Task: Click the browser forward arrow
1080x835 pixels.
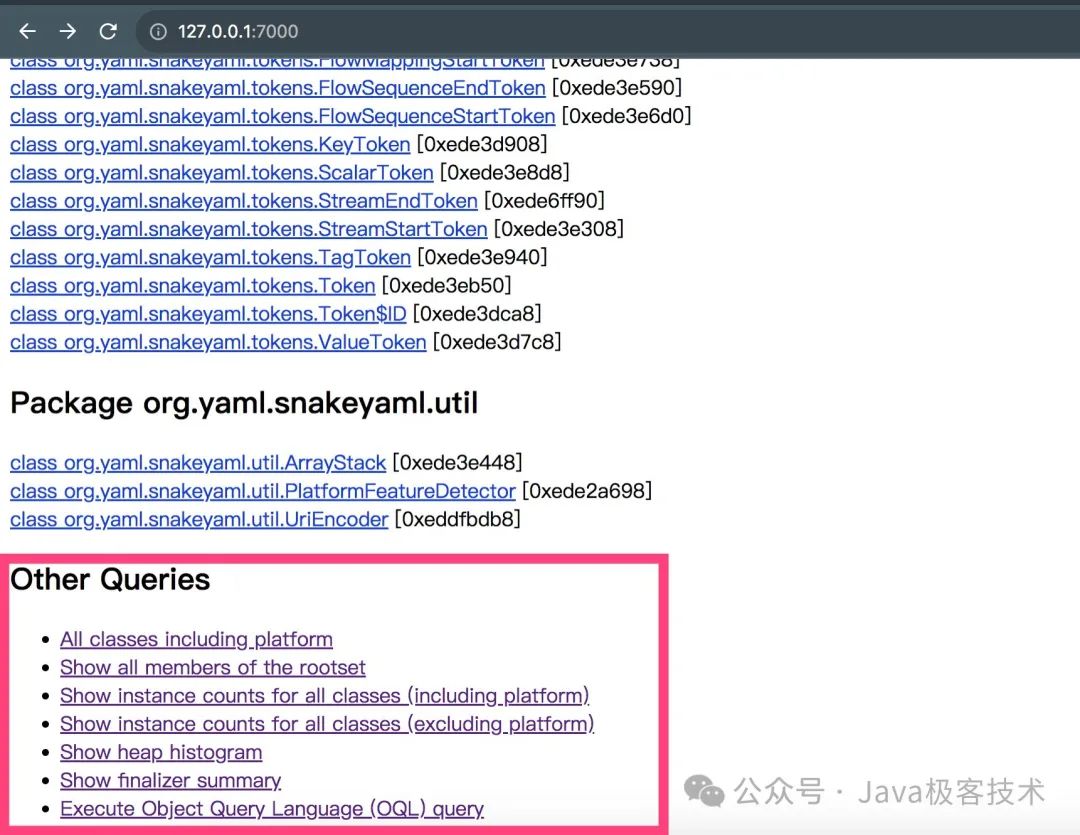Action: pyautogui.click(x=68, y=31)
